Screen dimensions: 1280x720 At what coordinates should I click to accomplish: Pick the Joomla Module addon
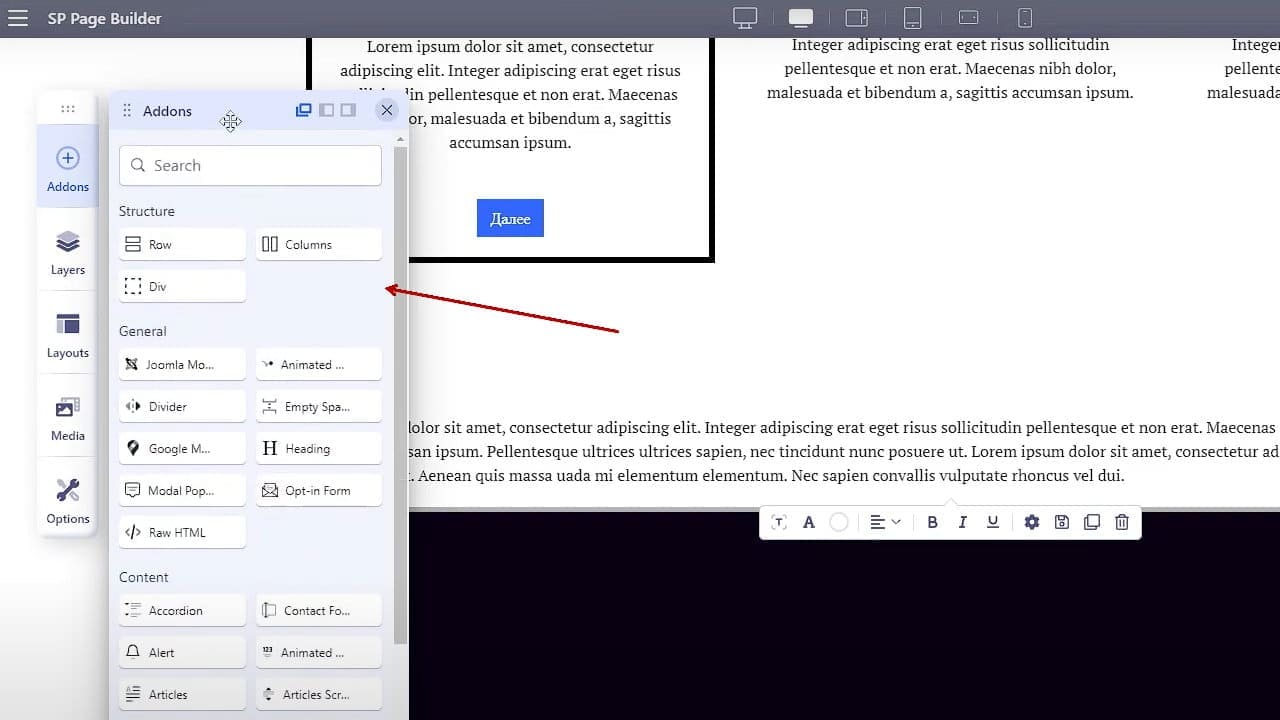point(182,364)
